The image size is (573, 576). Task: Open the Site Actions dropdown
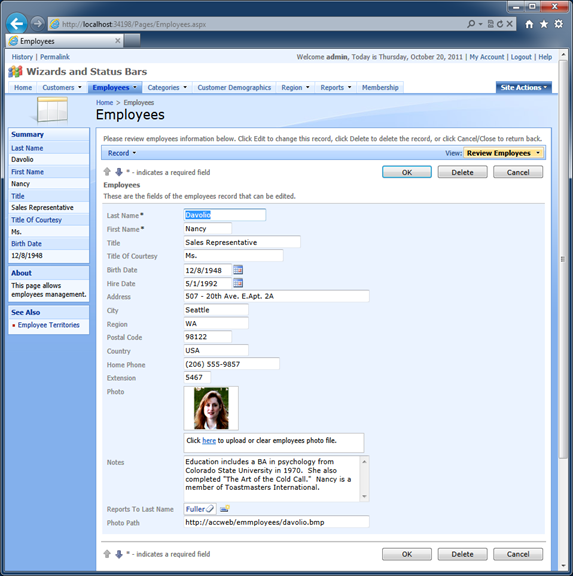pyautogui.click(x=524, y=87)
